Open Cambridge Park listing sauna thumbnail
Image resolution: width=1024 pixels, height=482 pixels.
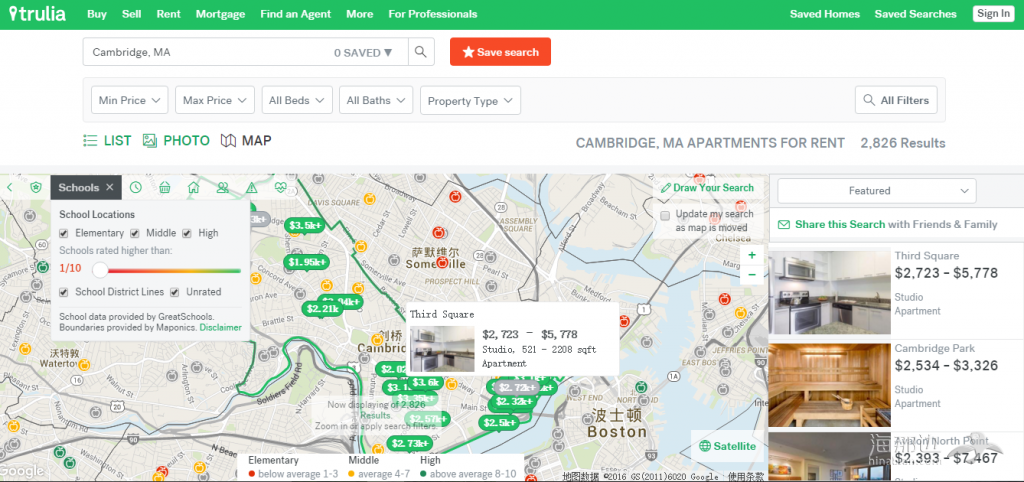pos(829,385)
